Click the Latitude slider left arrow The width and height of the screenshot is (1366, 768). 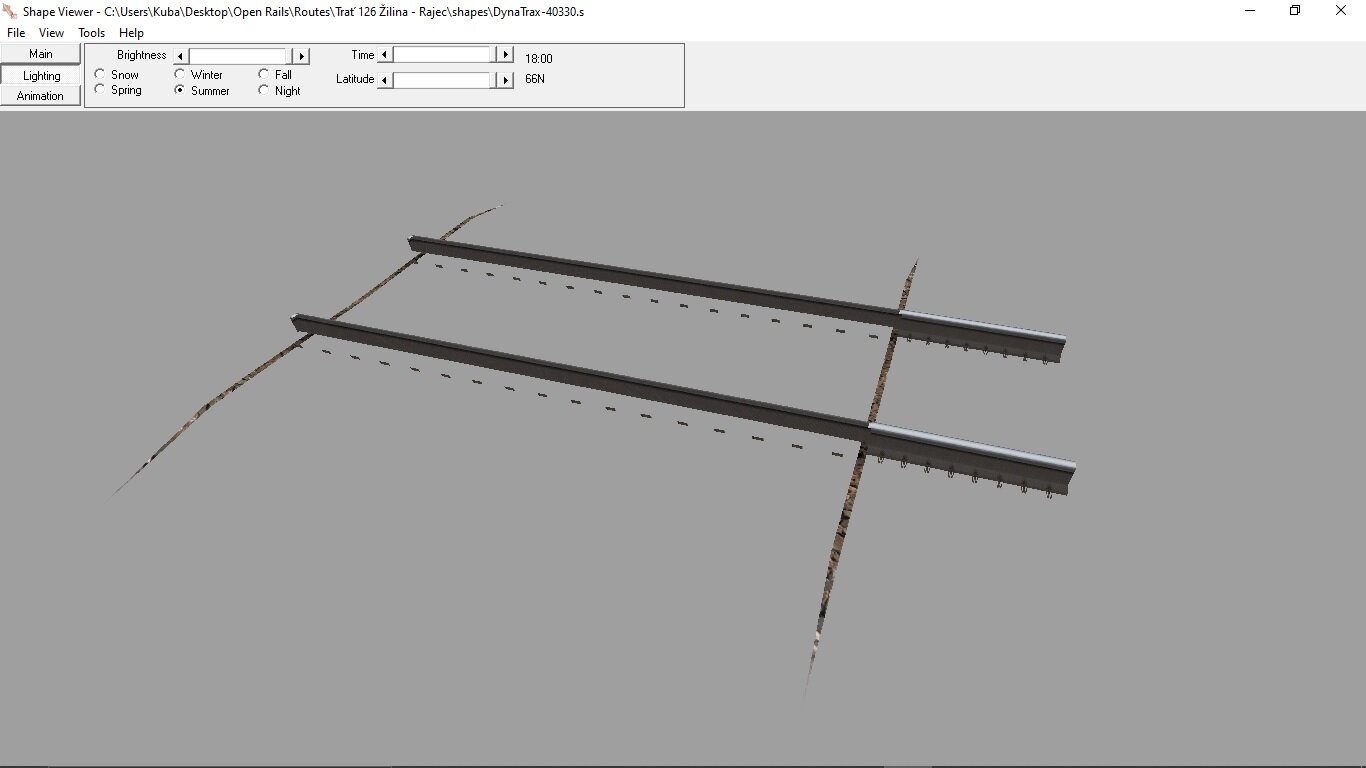point(385,80)
